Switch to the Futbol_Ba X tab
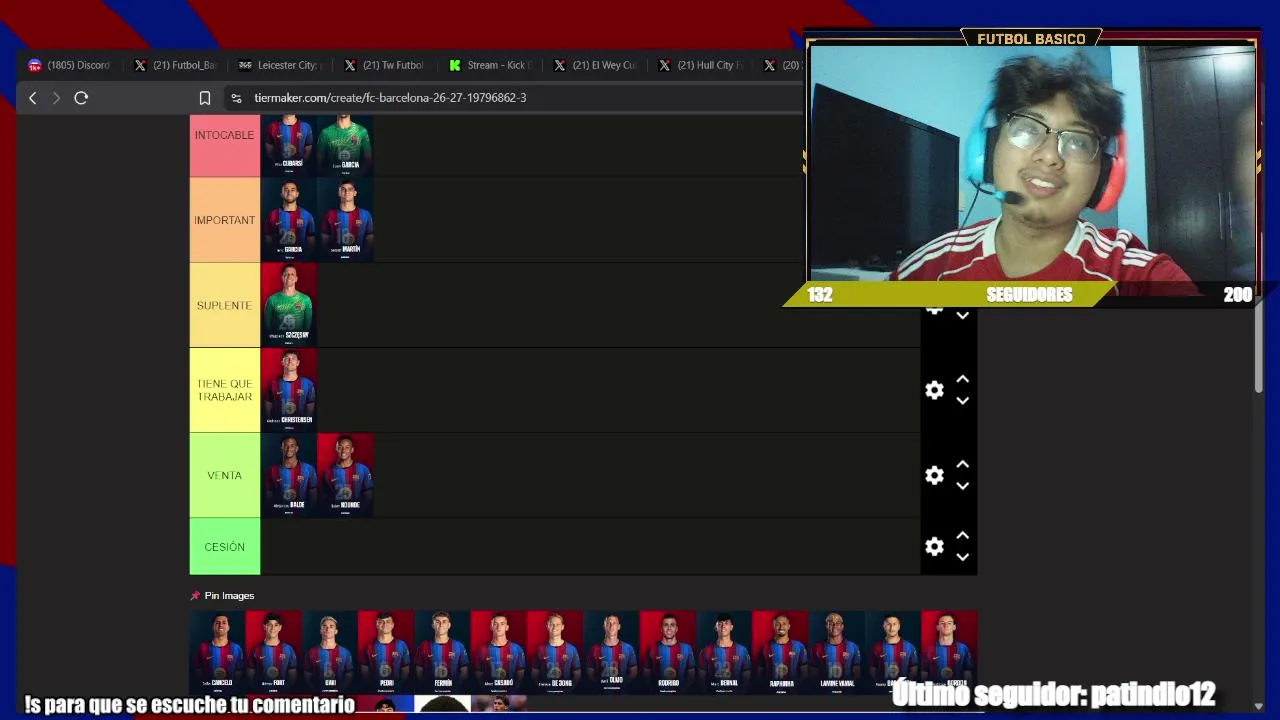 point(175,65)
